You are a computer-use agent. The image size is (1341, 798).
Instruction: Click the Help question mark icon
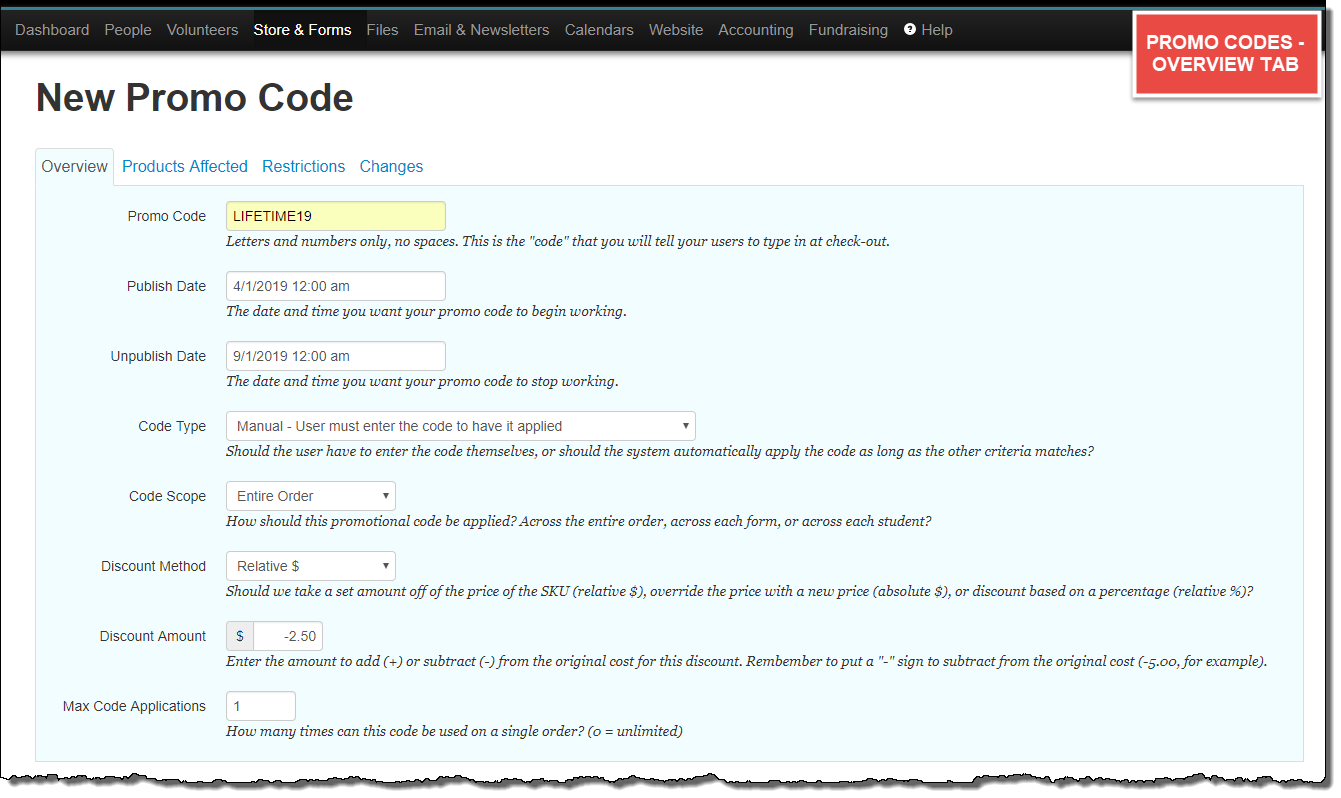click(910, 30)
